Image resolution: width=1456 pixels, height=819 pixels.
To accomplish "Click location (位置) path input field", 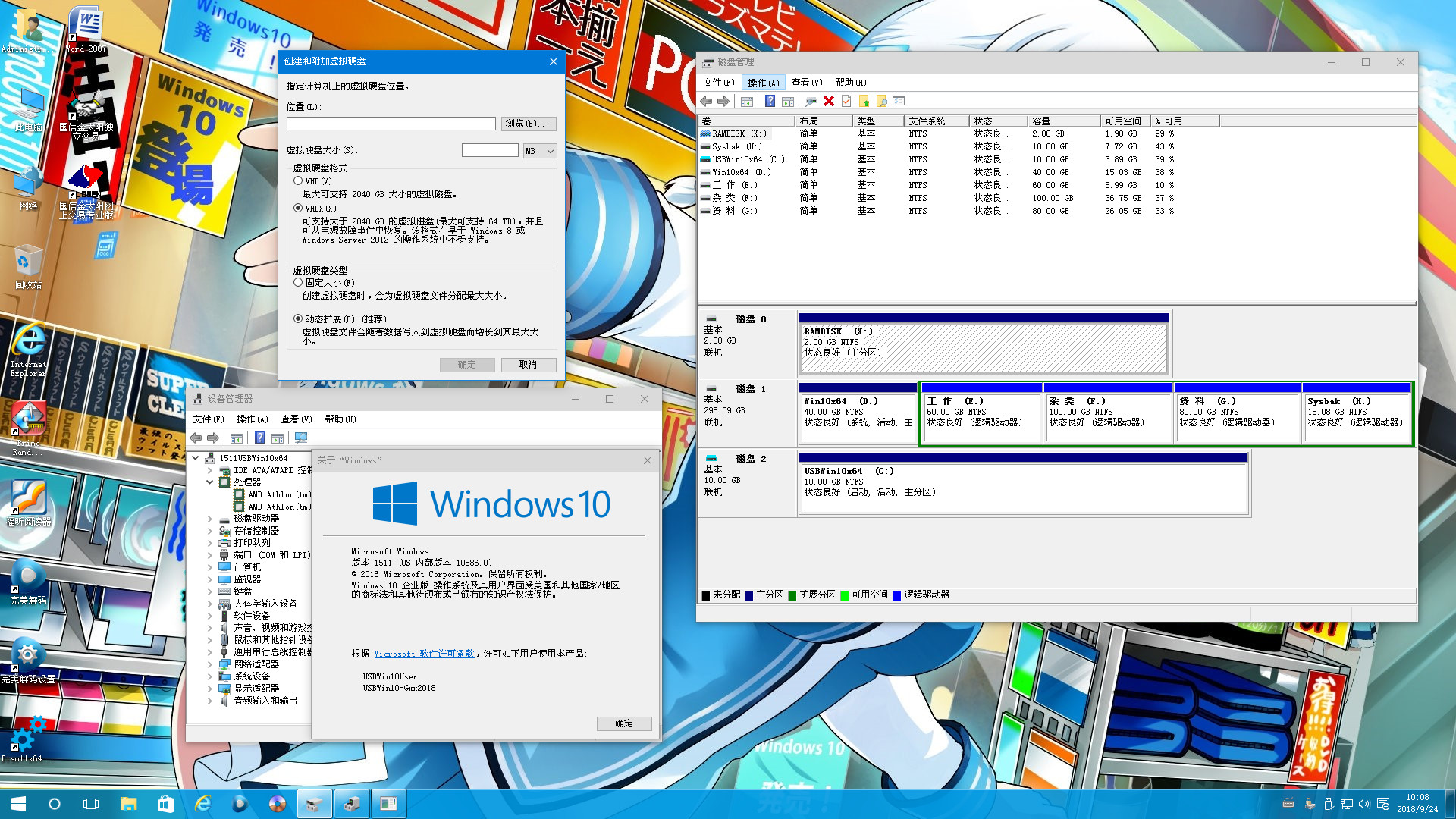I will 391,124.
